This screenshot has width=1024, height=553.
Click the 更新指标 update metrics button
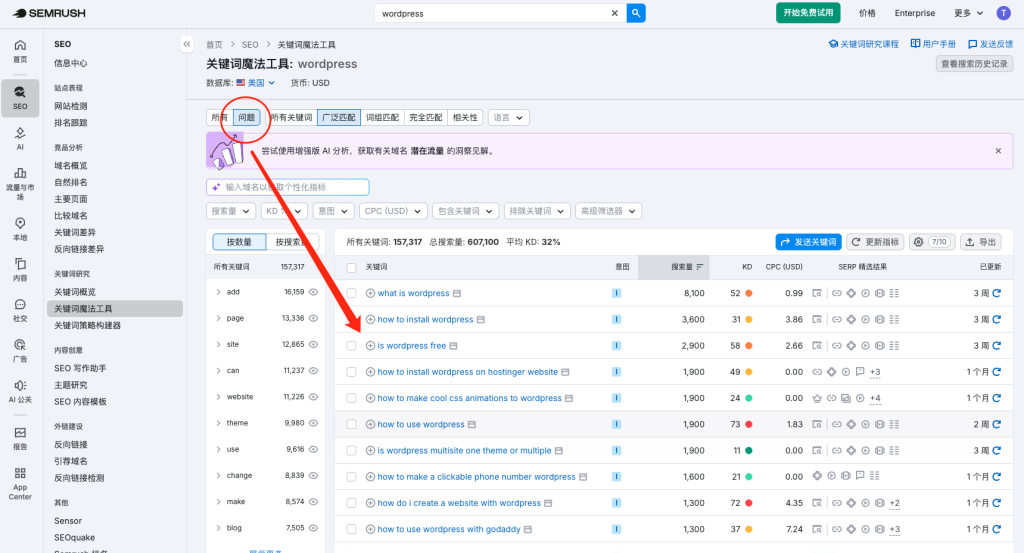pyautogui.click(x=875, y=242)
